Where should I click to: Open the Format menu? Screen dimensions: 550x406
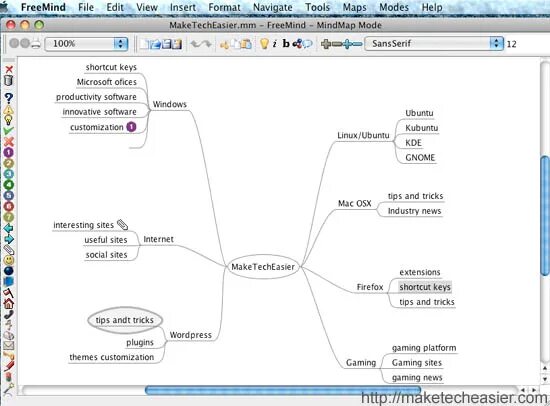click(224, 7)
